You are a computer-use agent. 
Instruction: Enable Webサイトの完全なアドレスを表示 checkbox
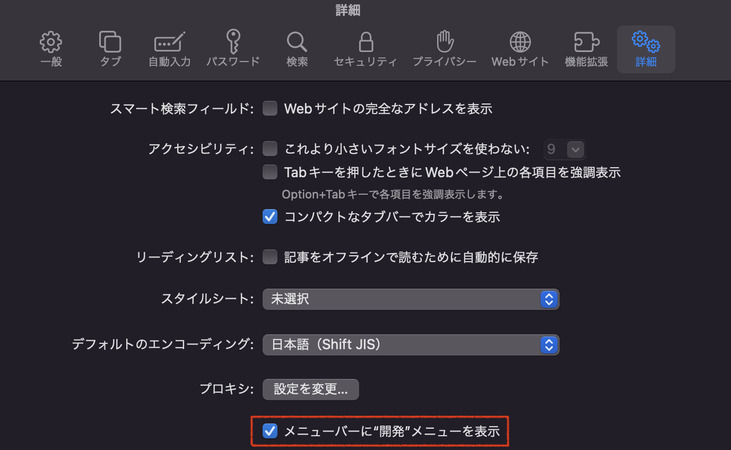tap(269, 108)
